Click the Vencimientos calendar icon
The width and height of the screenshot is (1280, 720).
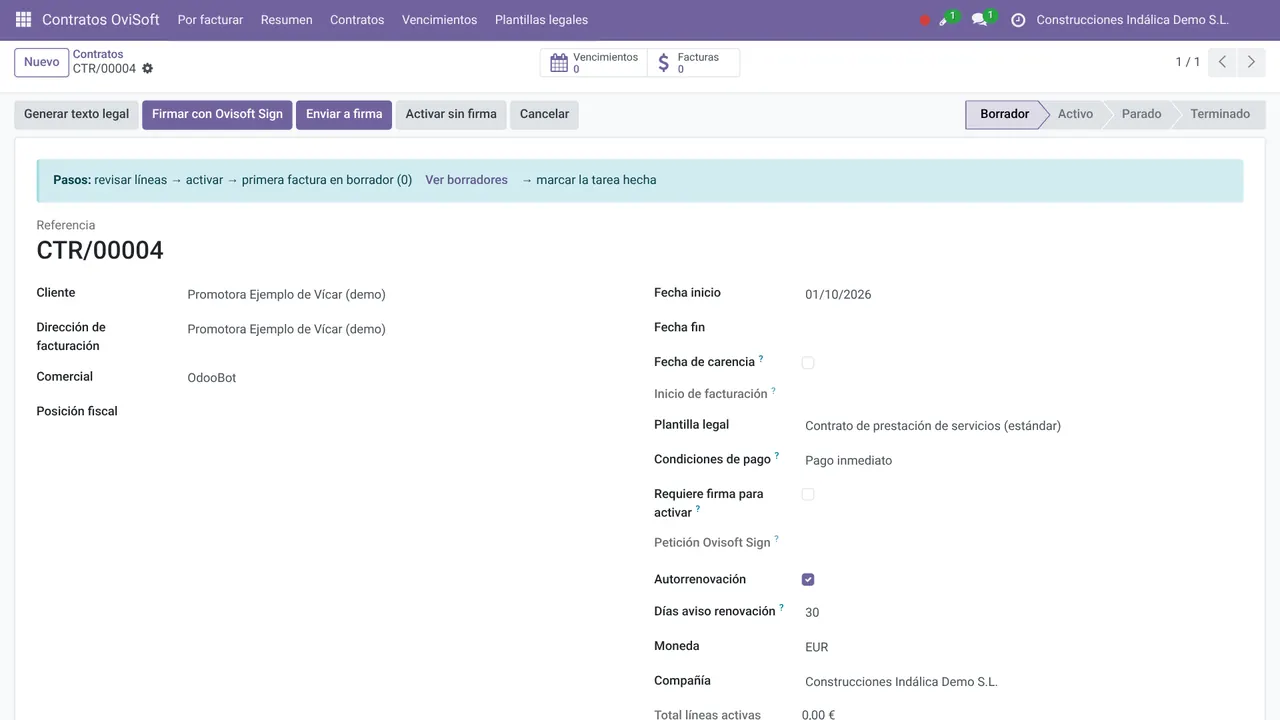[x=560, y=63]
